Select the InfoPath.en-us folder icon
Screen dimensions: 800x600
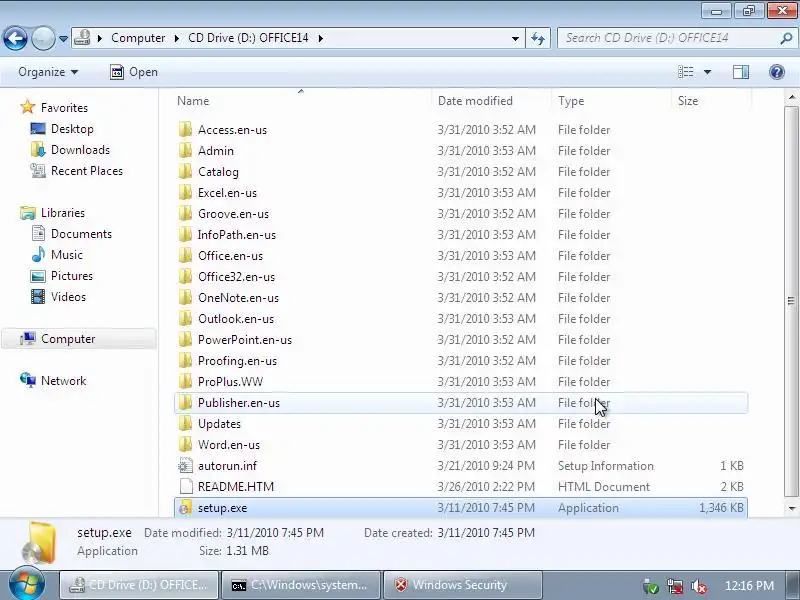185,234
